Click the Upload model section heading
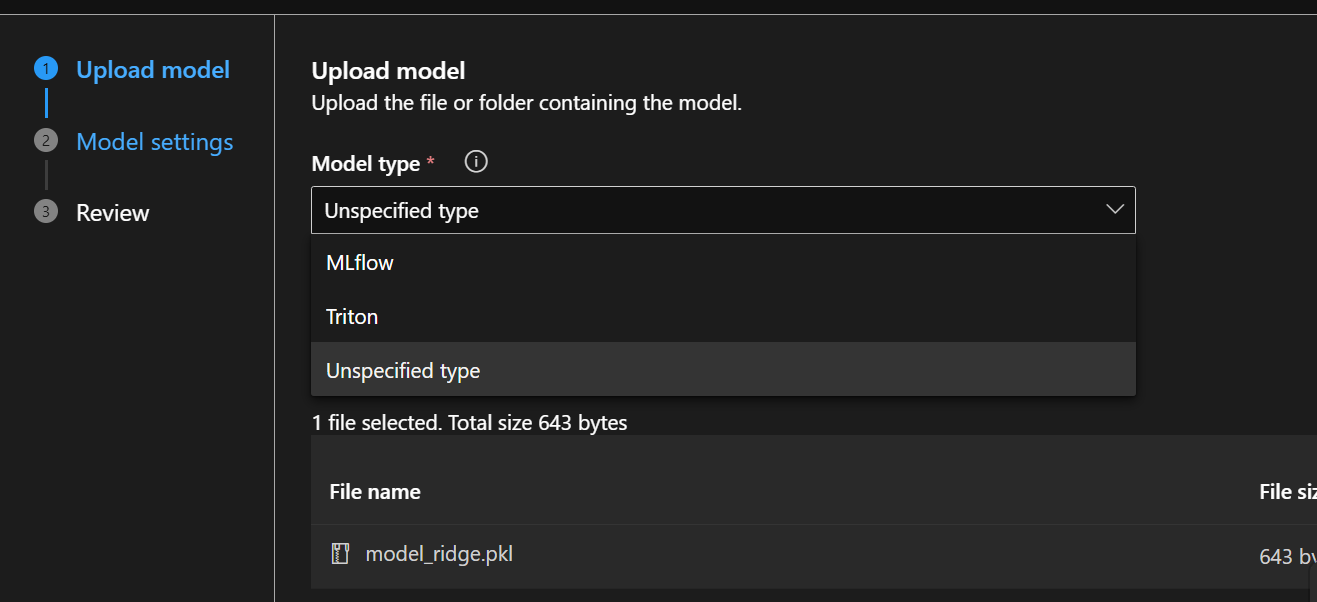The height and width of the screenshot is (602, 1317). pos(388,71)
